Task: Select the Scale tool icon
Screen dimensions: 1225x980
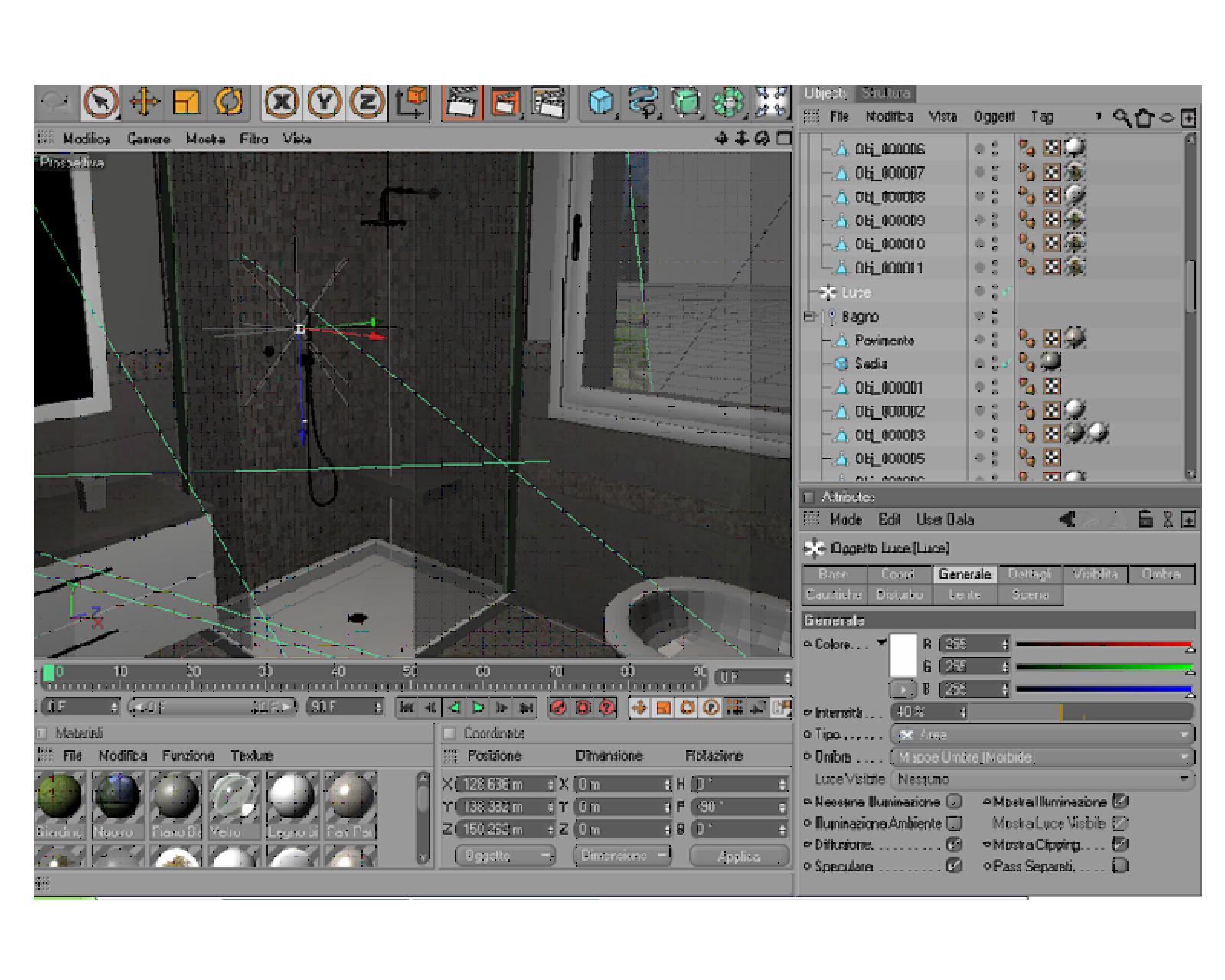Action: click(186, 102)
